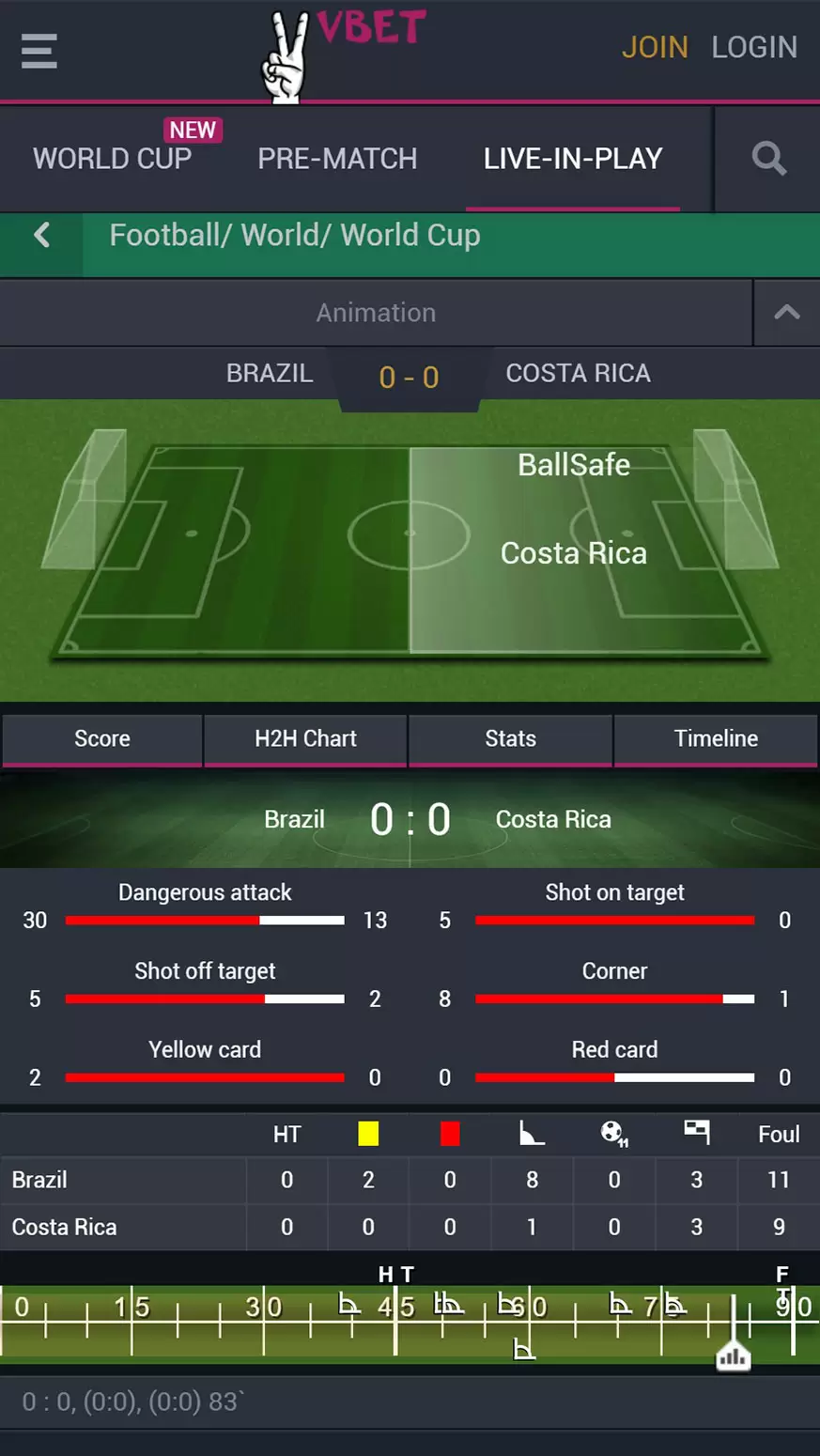Screen dimensions: 820x1456
Task: Click the current-minute marker on the timeline
Action: click(733, 1356)
